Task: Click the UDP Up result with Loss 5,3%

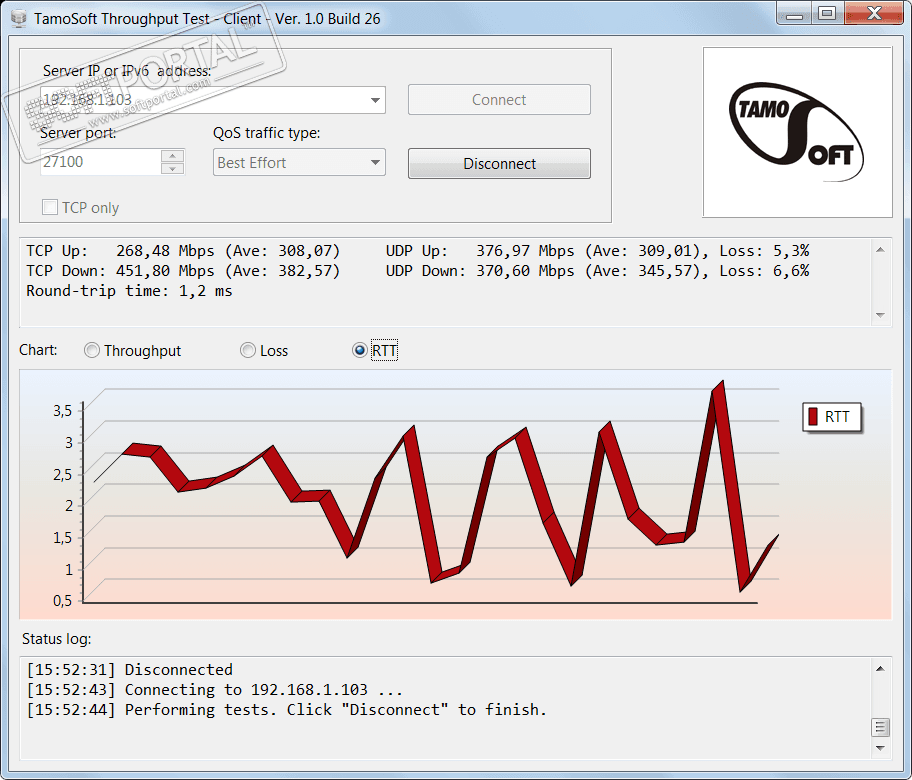Action: pos(597,251)
